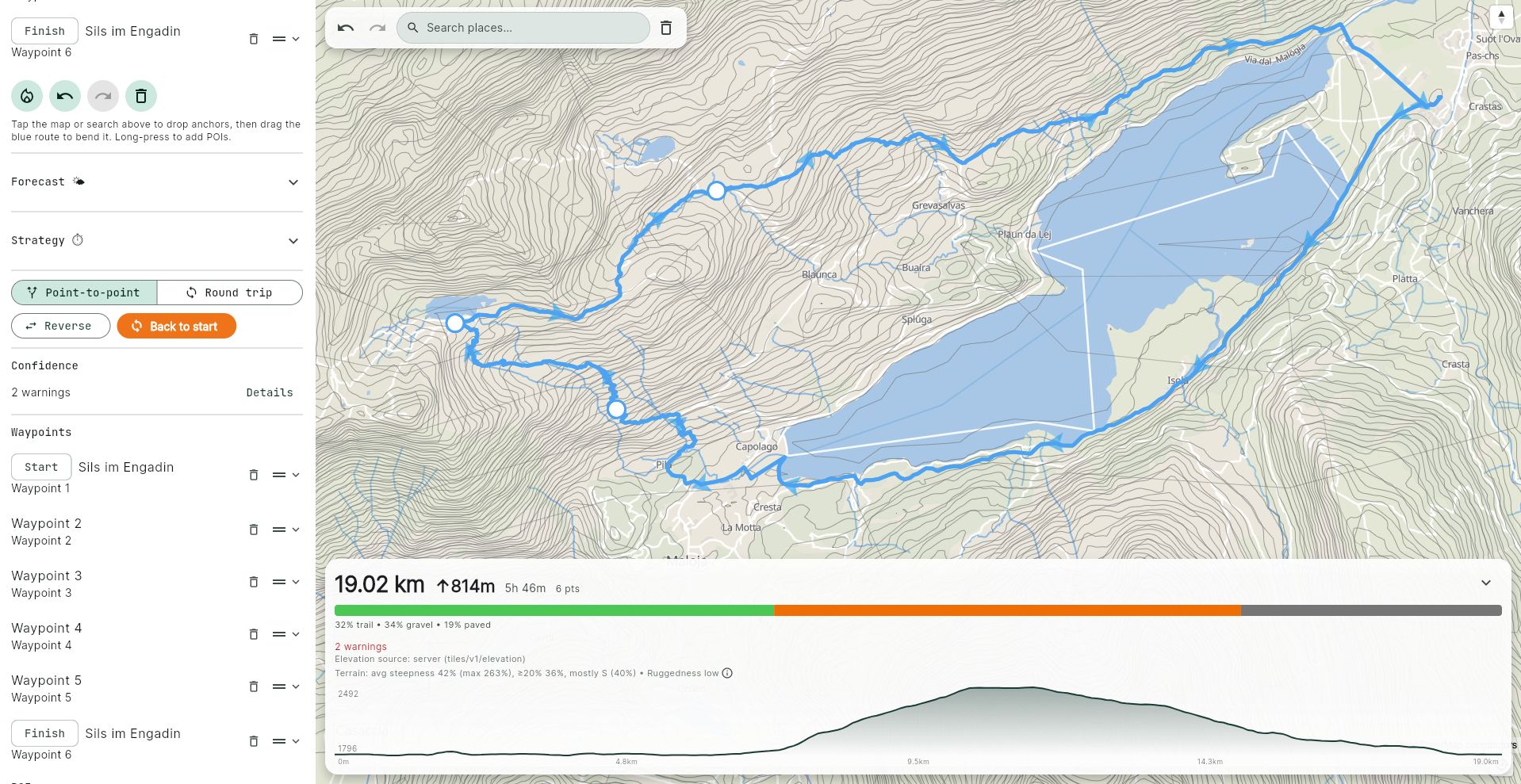Switch routing mode to Round trip

click(229, 292)
